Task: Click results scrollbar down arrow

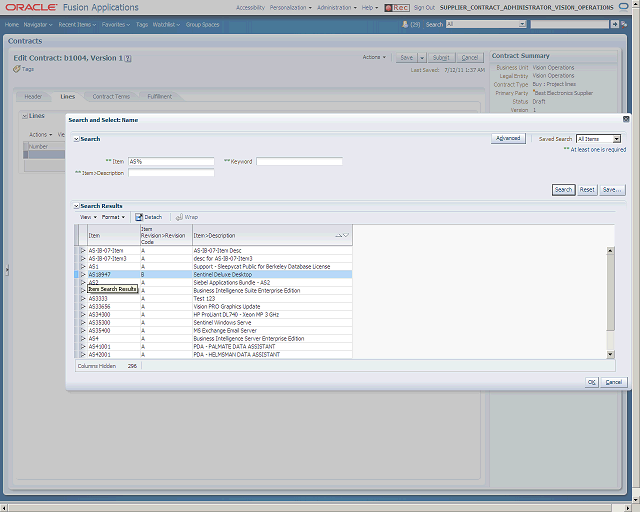Action: point(610,354)
